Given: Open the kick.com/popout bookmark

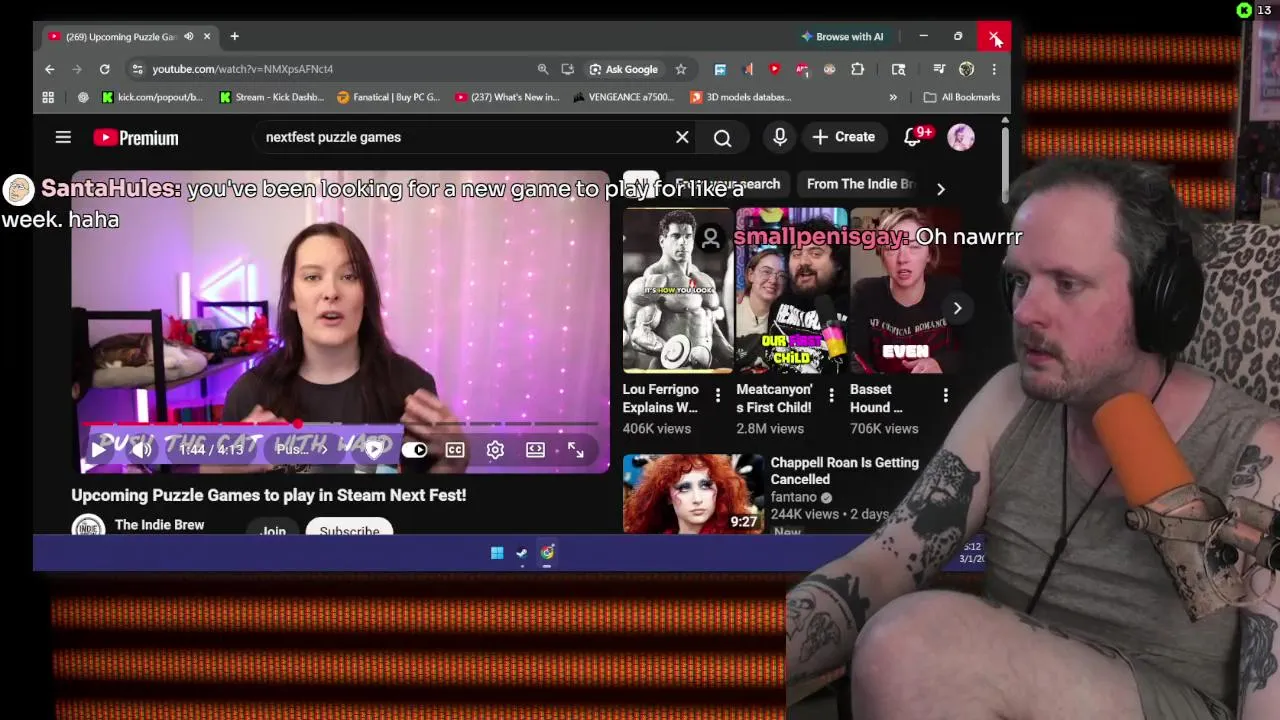Looking at the screenshot, I should (152, 97).
